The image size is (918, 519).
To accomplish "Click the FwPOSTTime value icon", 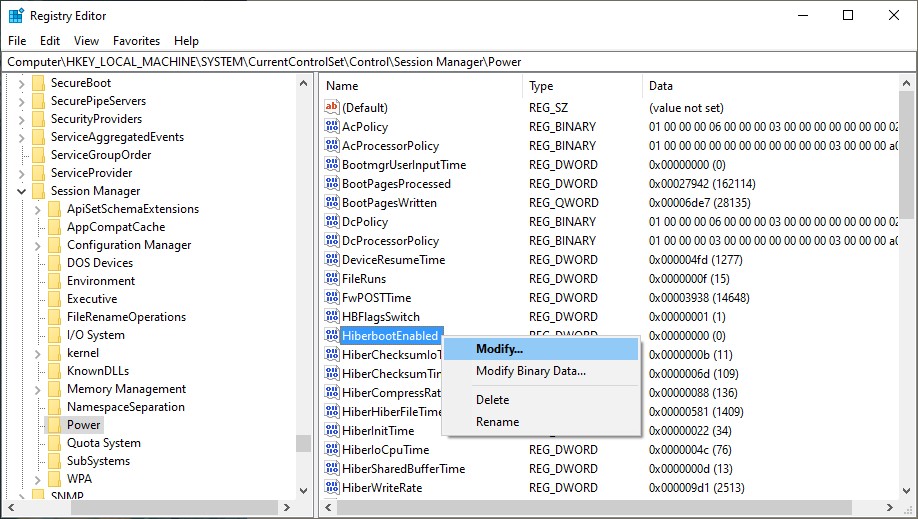I will pos(332,297).
